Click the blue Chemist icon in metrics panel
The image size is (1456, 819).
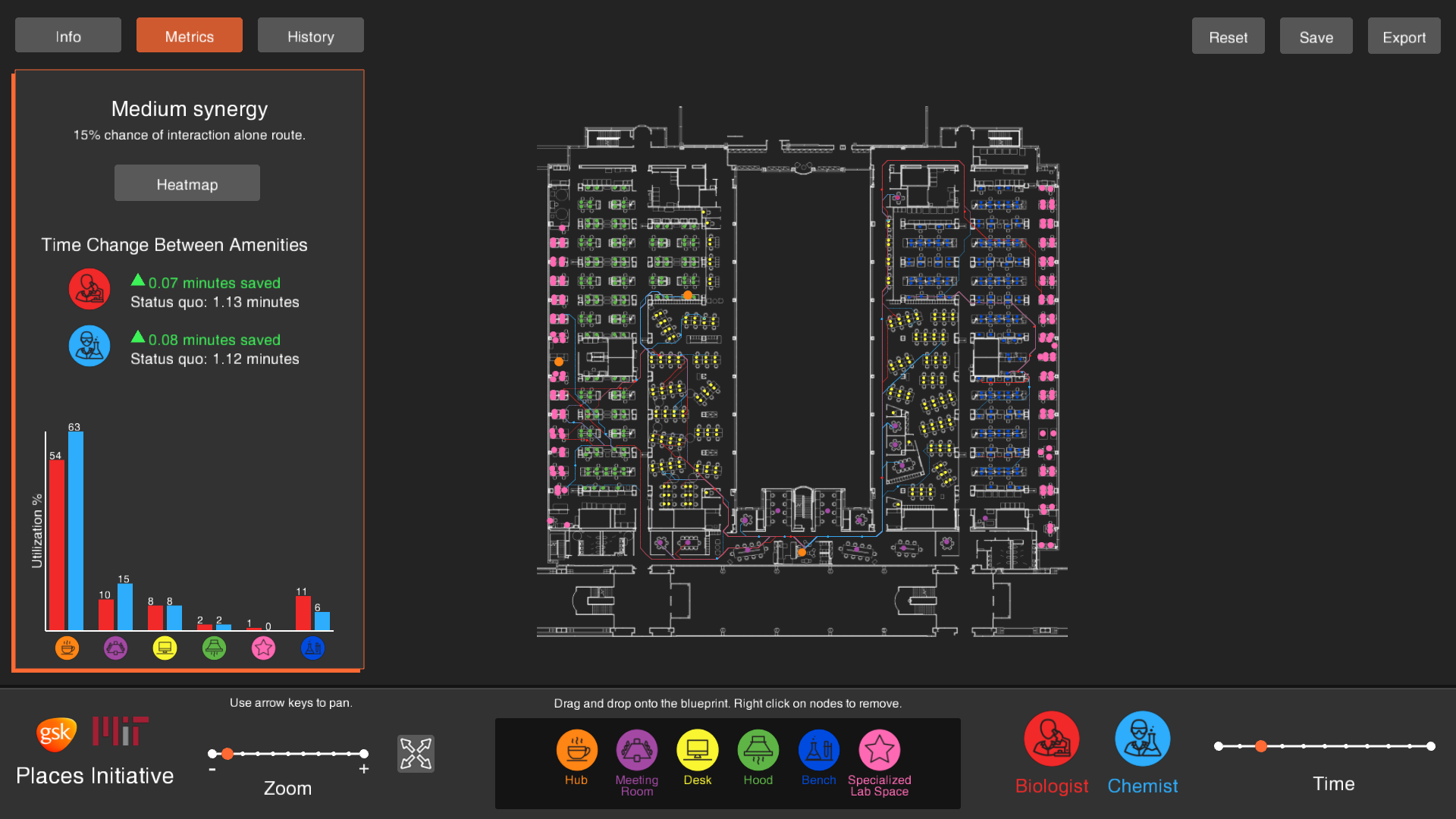(89, 346)
